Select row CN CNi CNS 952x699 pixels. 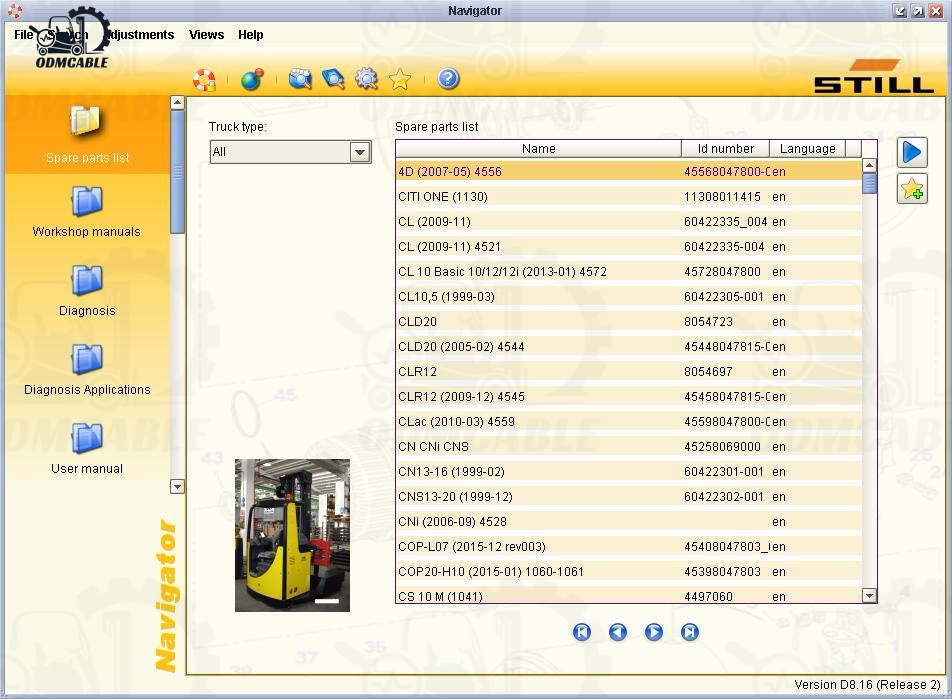[x=628, y=446]
